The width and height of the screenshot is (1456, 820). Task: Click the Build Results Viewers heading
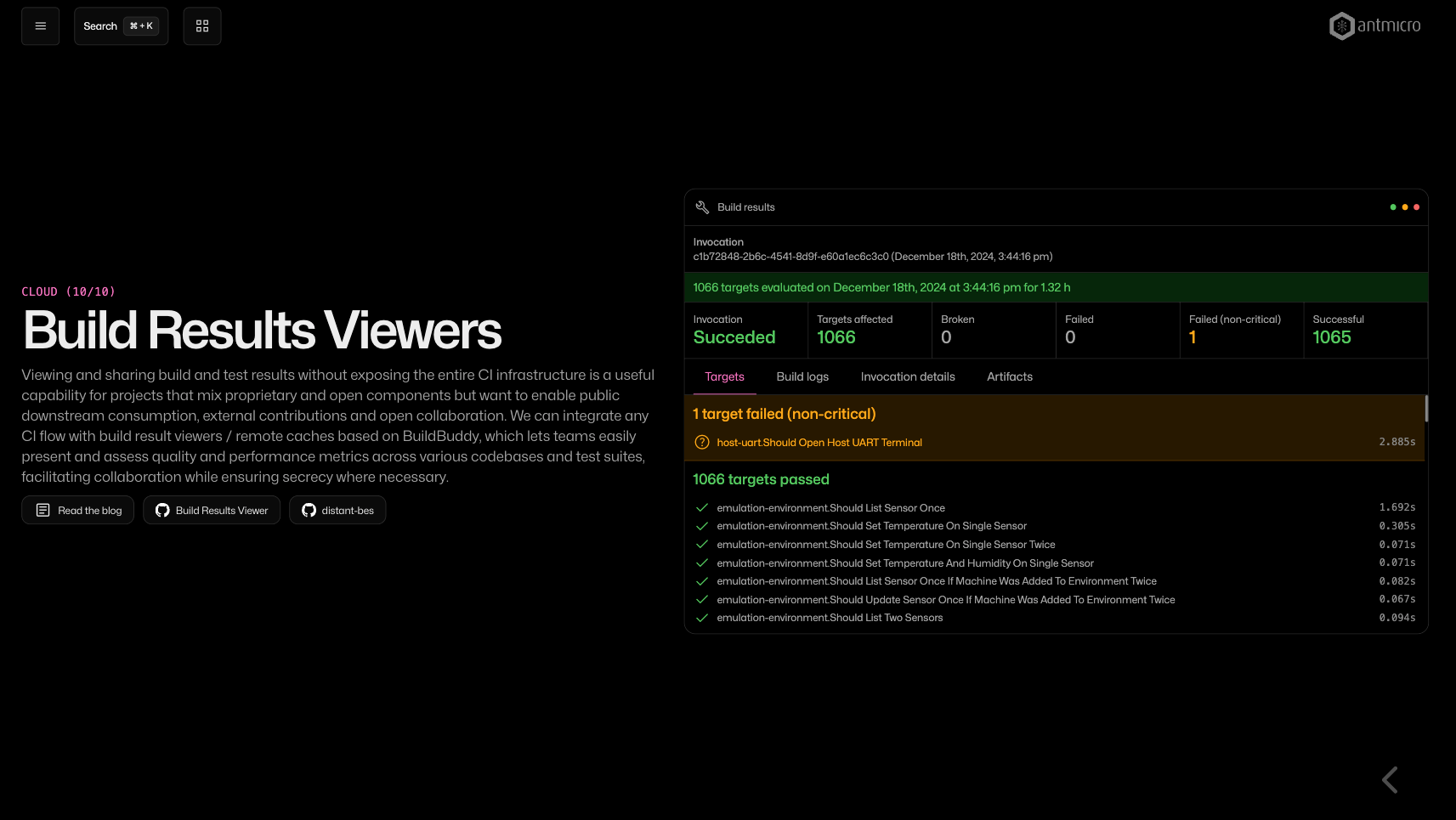[x=263, y=330]
